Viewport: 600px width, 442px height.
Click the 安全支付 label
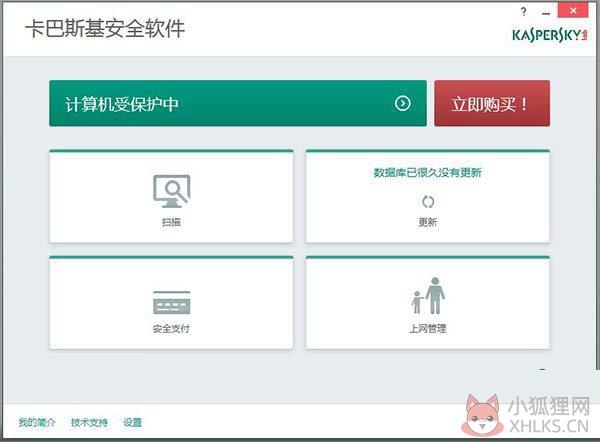point(171,329)
